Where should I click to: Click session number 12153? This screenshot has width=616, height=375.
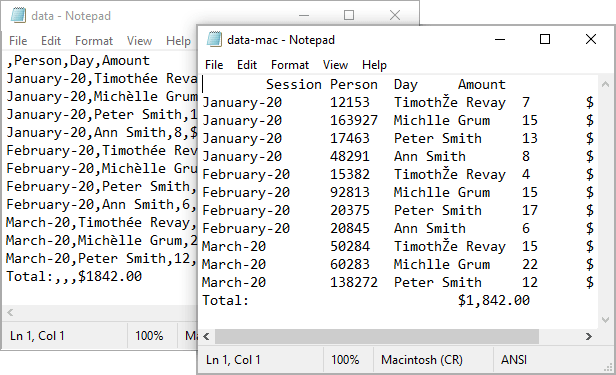tap(350, 102)
